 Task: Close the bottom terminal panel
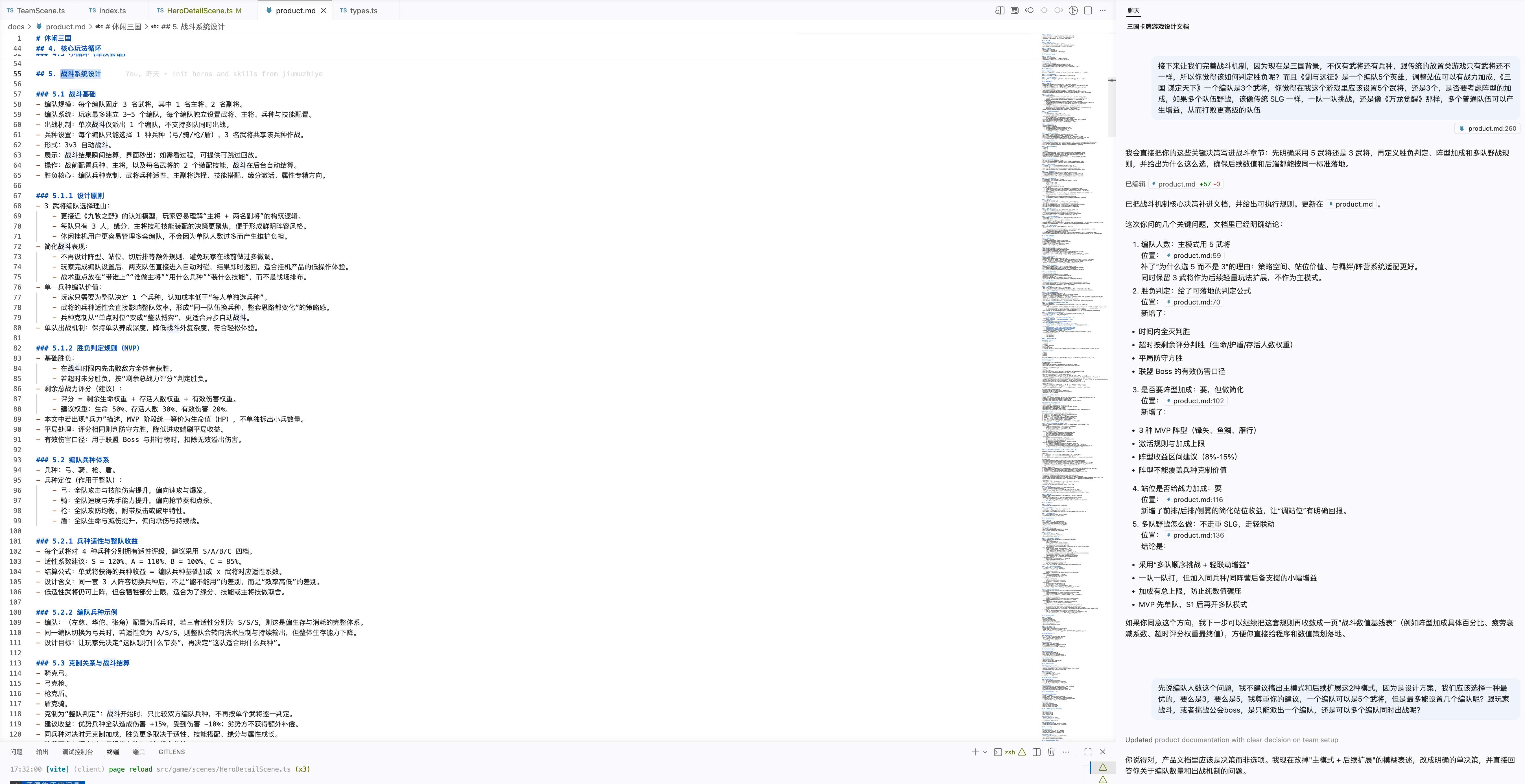(x=1102, y=752)
